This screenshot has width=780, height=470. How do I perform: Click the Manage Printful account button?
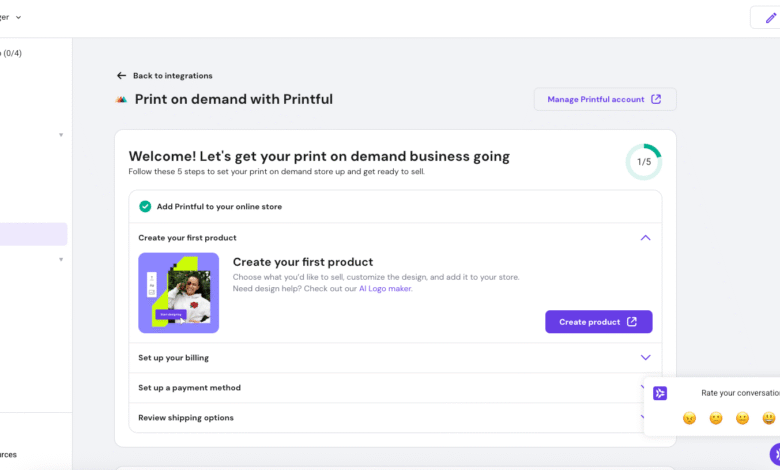coord(604,99)
